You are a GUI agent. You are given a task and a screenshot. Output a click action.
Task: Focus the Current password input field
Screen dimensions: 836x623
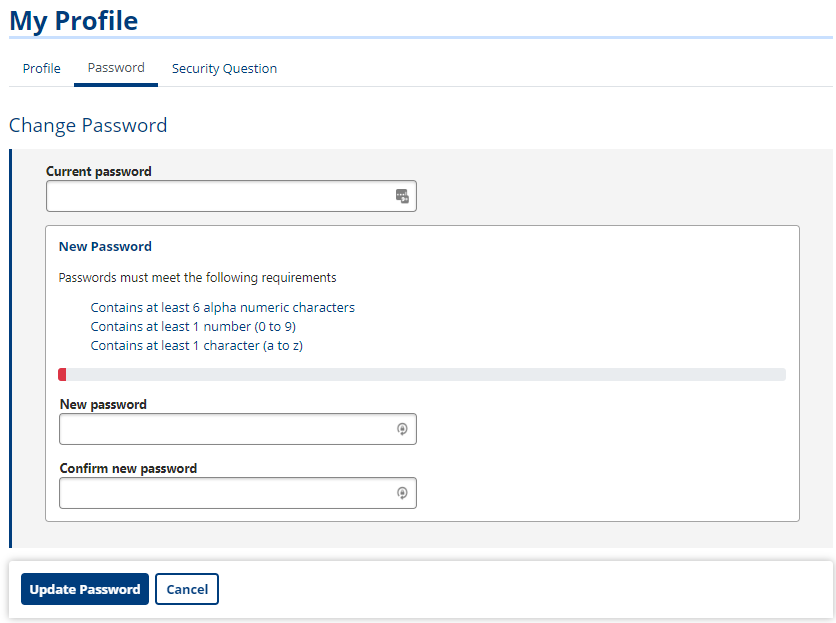[231, 196]
